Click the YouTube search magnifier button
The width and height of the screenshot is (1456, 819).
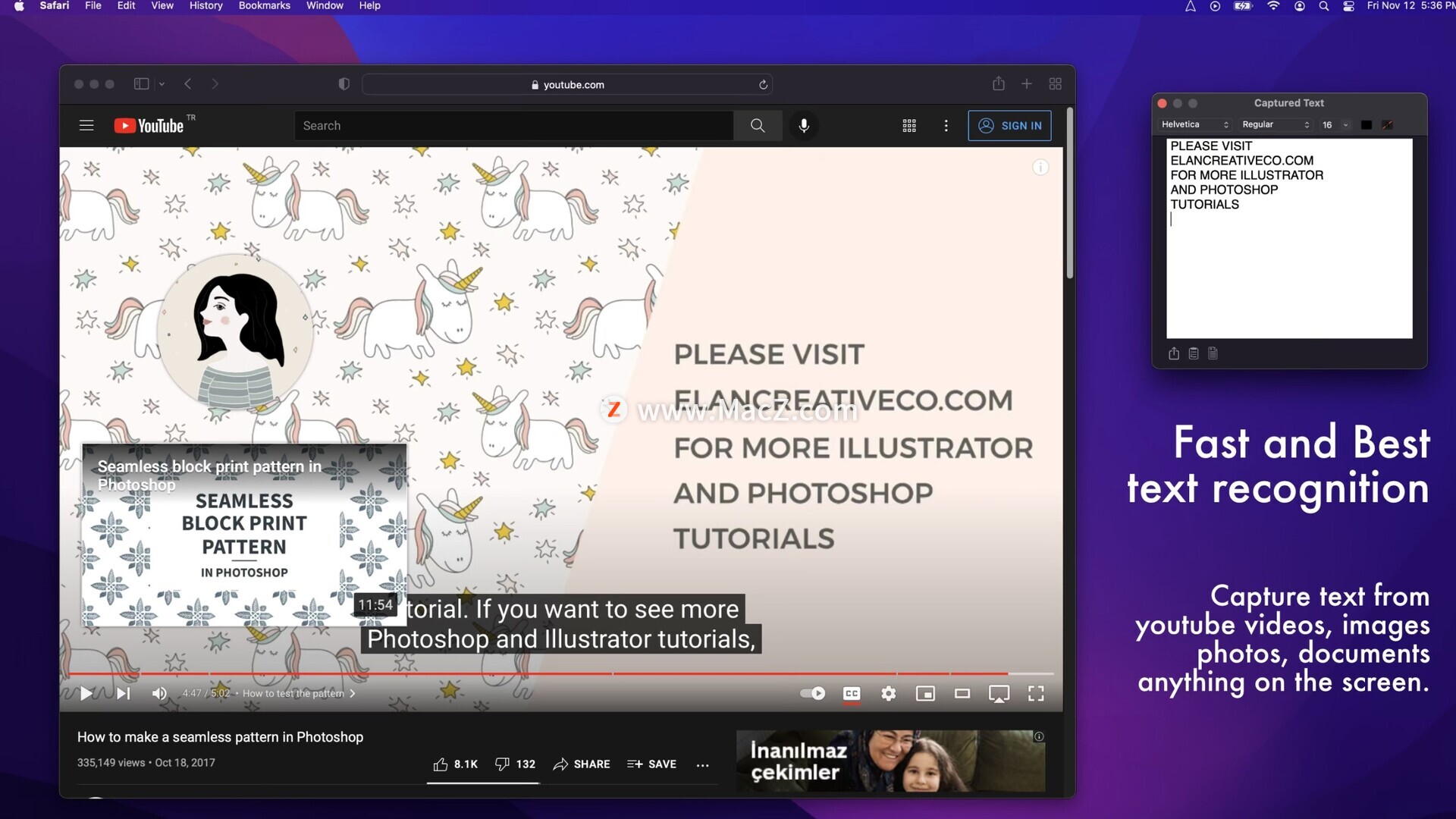pos(758,126)
